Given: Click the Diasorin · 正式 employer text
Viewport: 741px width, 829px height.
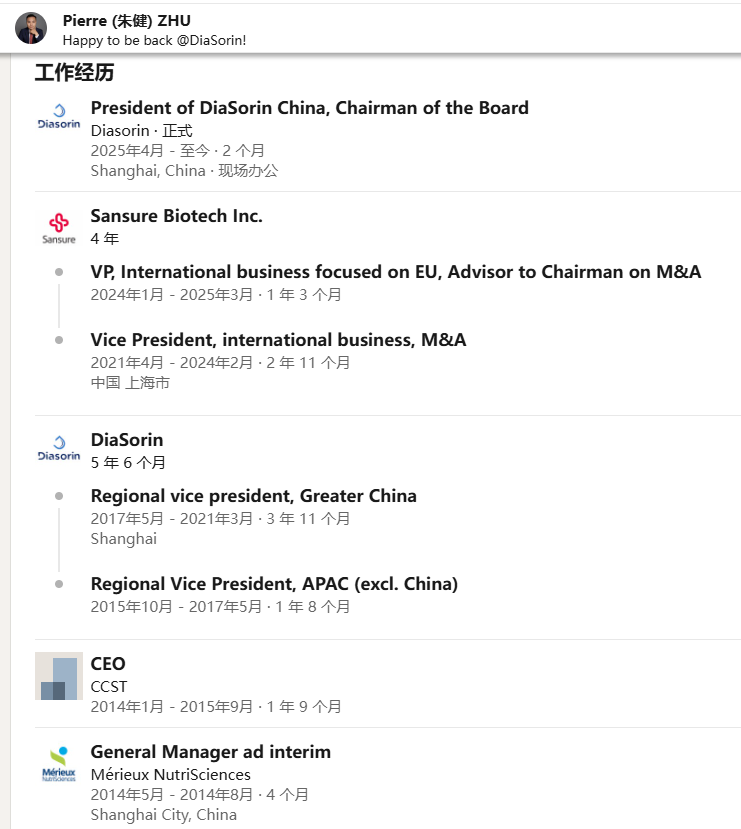Looking at the screenshot, I should click(141, 131).
